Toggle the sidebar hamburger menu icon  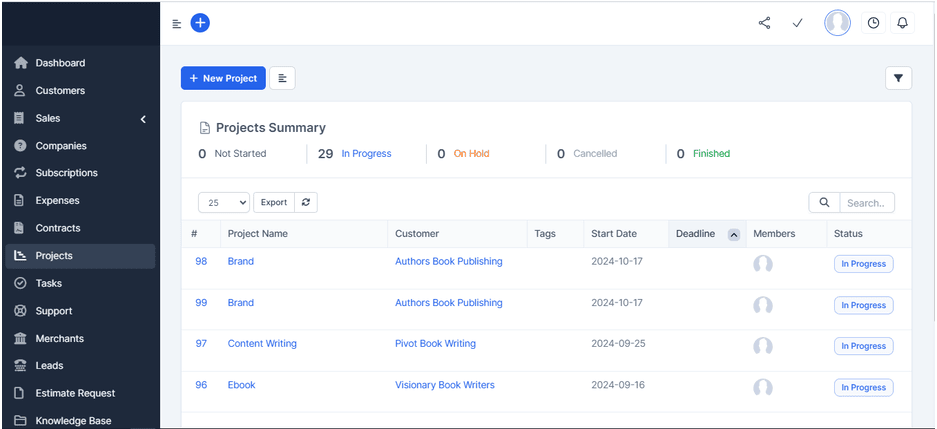click(177, 24)
